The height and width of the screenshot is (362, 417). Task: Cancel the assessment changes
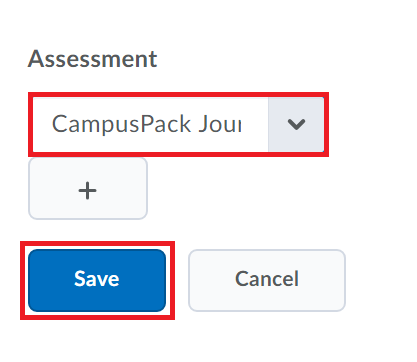267,280
